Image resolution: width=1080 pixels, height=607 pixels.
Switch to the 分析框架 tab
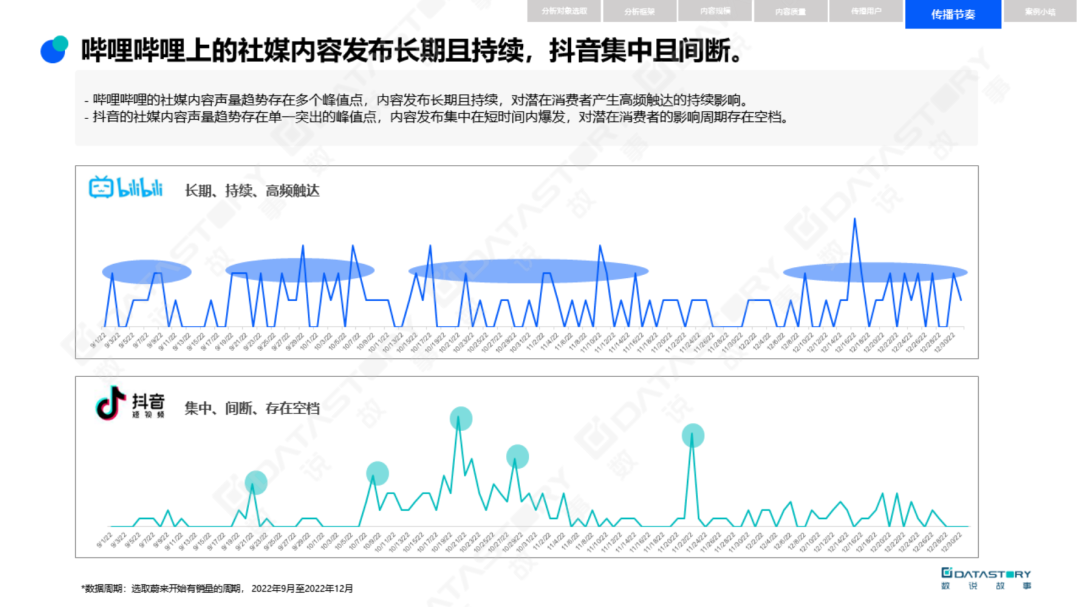[x=639, y=11]
